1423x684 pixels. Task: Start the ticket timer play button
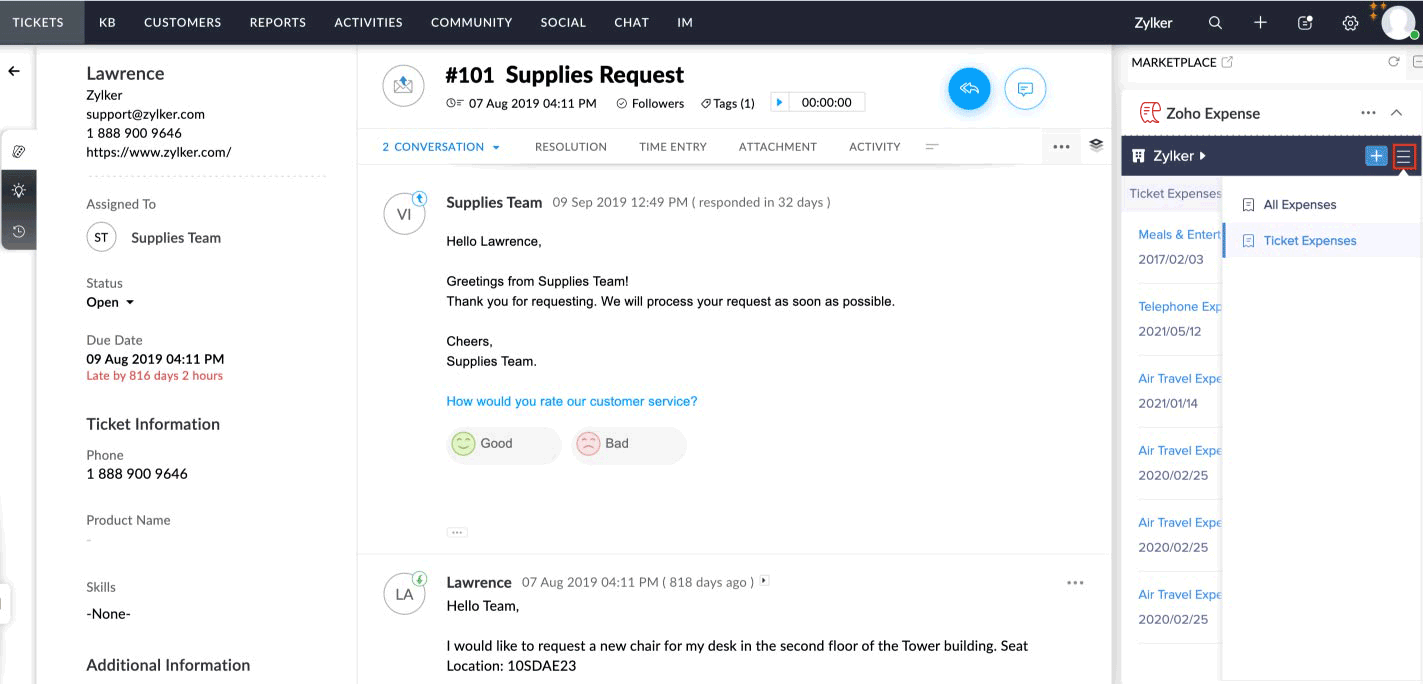(780, 102)
